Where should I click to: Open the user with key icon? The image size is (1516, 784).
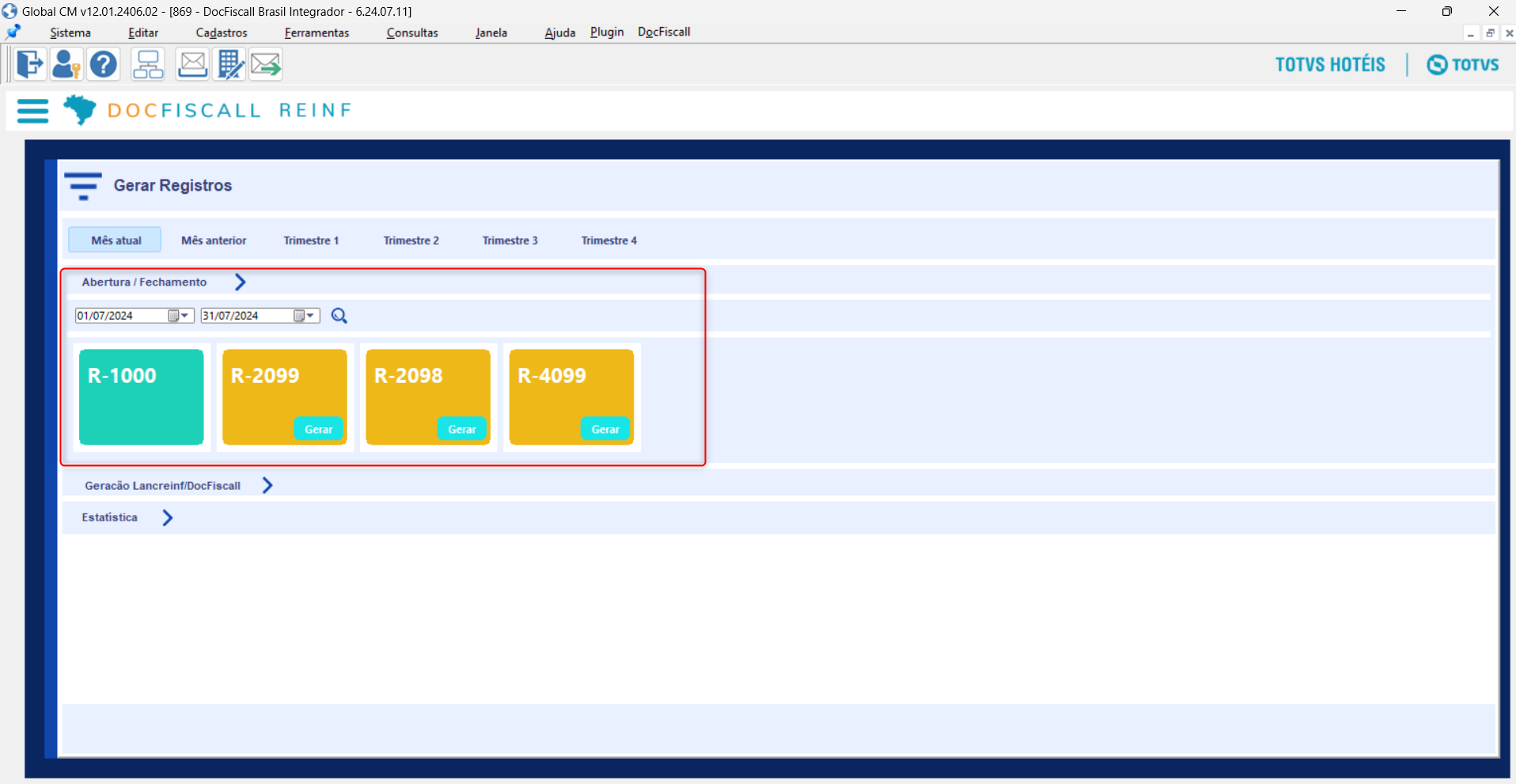66,64
